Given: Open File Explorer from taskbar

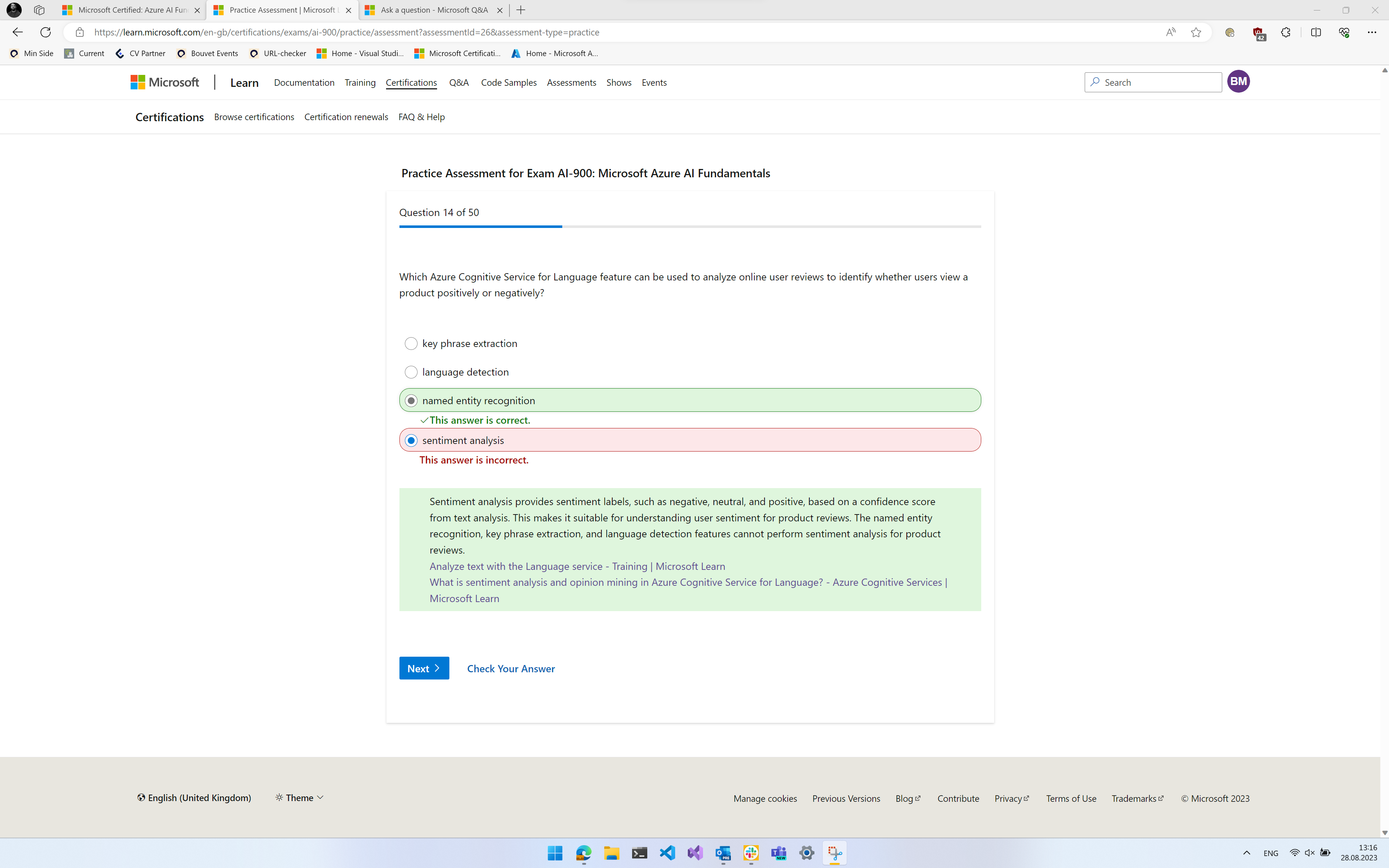Looking at the screenshot, I should [611, 853].
